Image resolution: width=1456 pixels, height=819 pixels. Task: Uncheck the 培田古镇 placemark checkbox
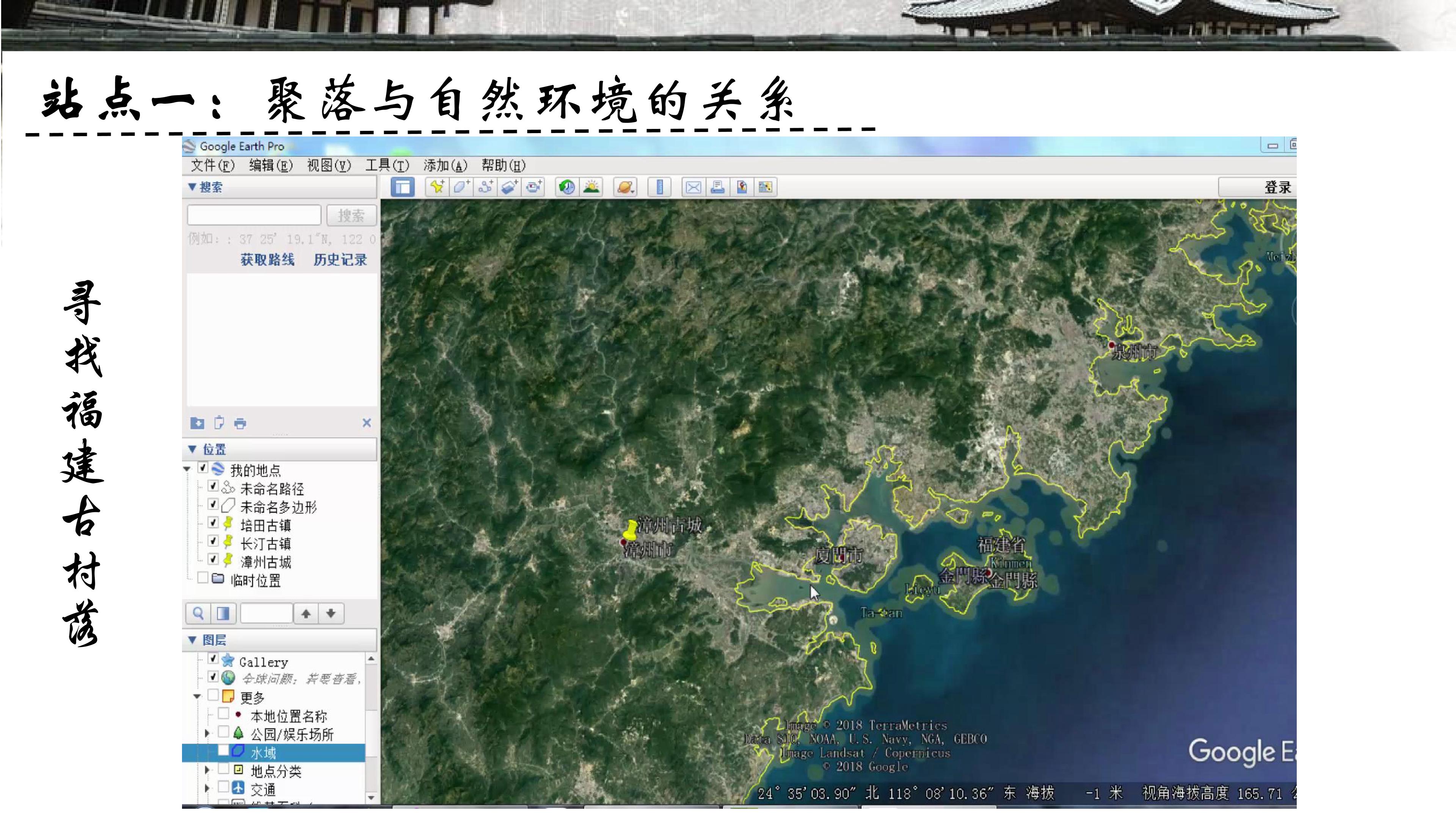coord(213,523)
